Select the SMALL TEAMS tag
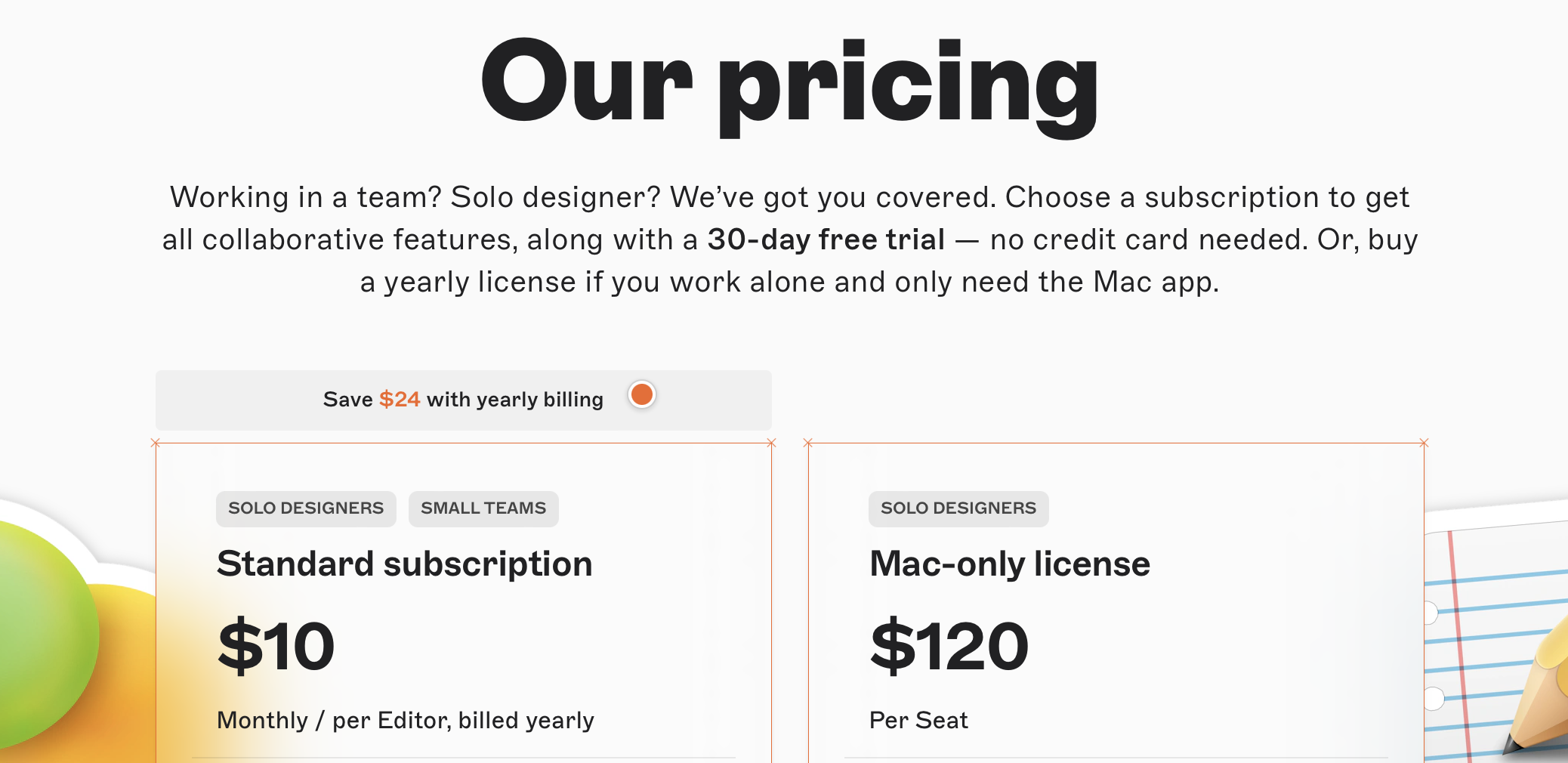 click(x=483, y=508)
